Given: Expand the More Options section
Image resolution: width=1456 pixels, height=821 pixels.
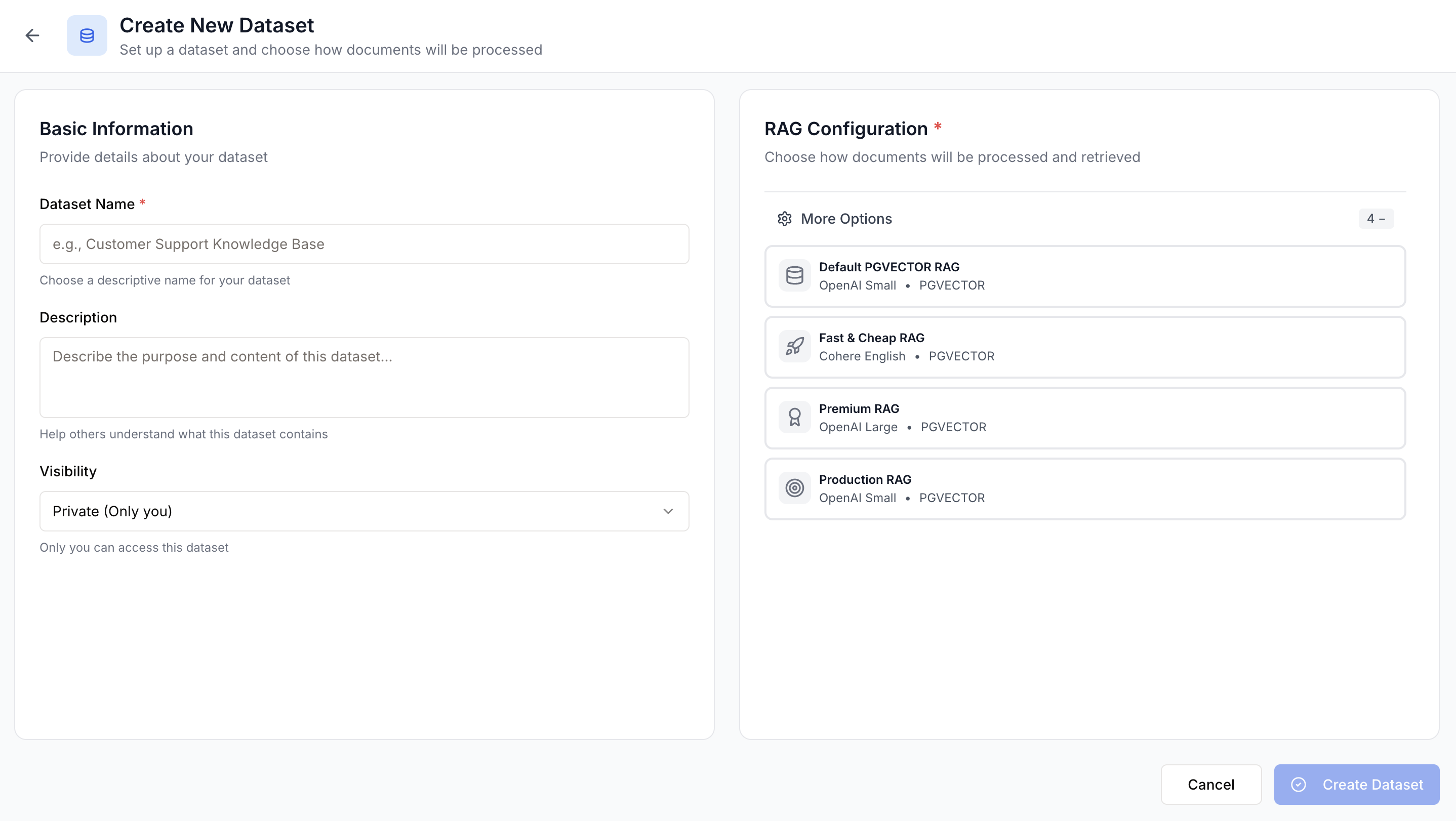Looking at the screenshot, I should tap(846, 219).
